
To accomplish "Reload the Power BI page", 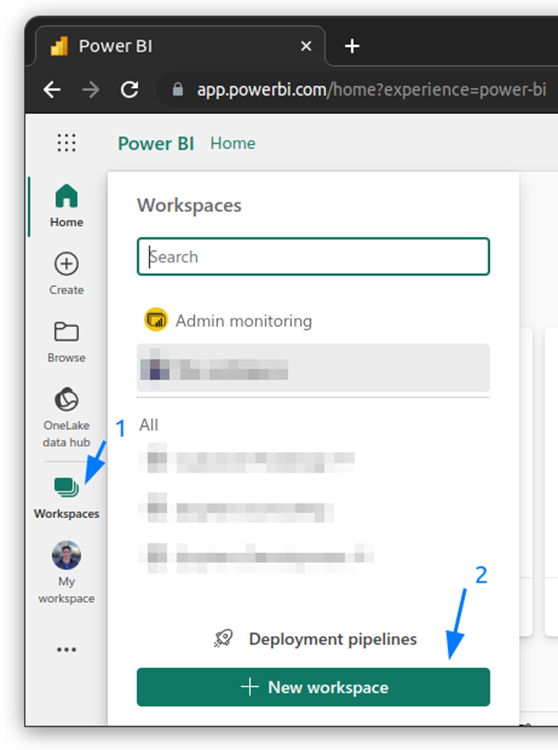I will 130,89.
